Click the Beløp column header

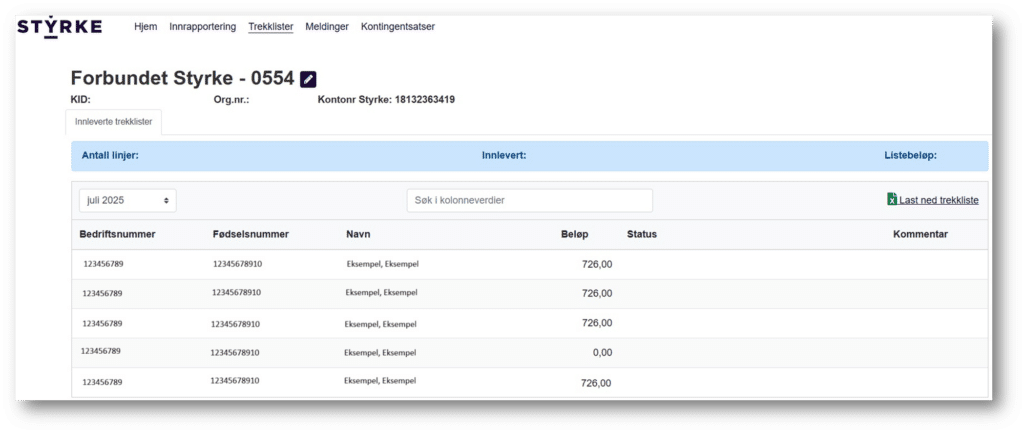pyautogui.click(x=575, y=234)
